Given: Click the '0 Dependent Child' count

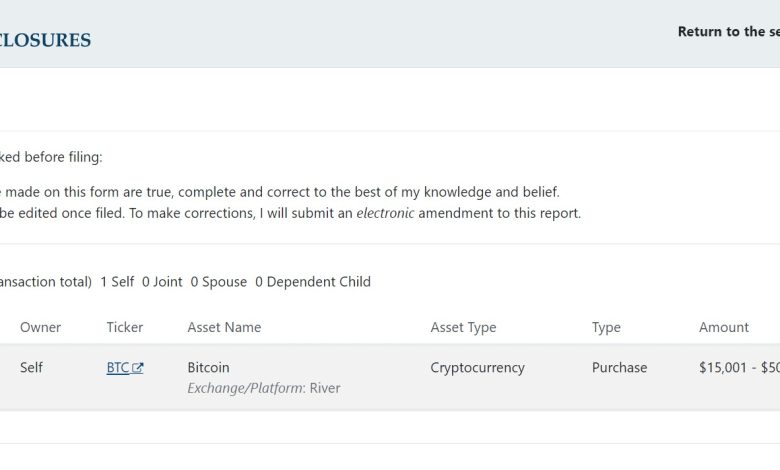Looking at the screenshot, I should point(313,282).
